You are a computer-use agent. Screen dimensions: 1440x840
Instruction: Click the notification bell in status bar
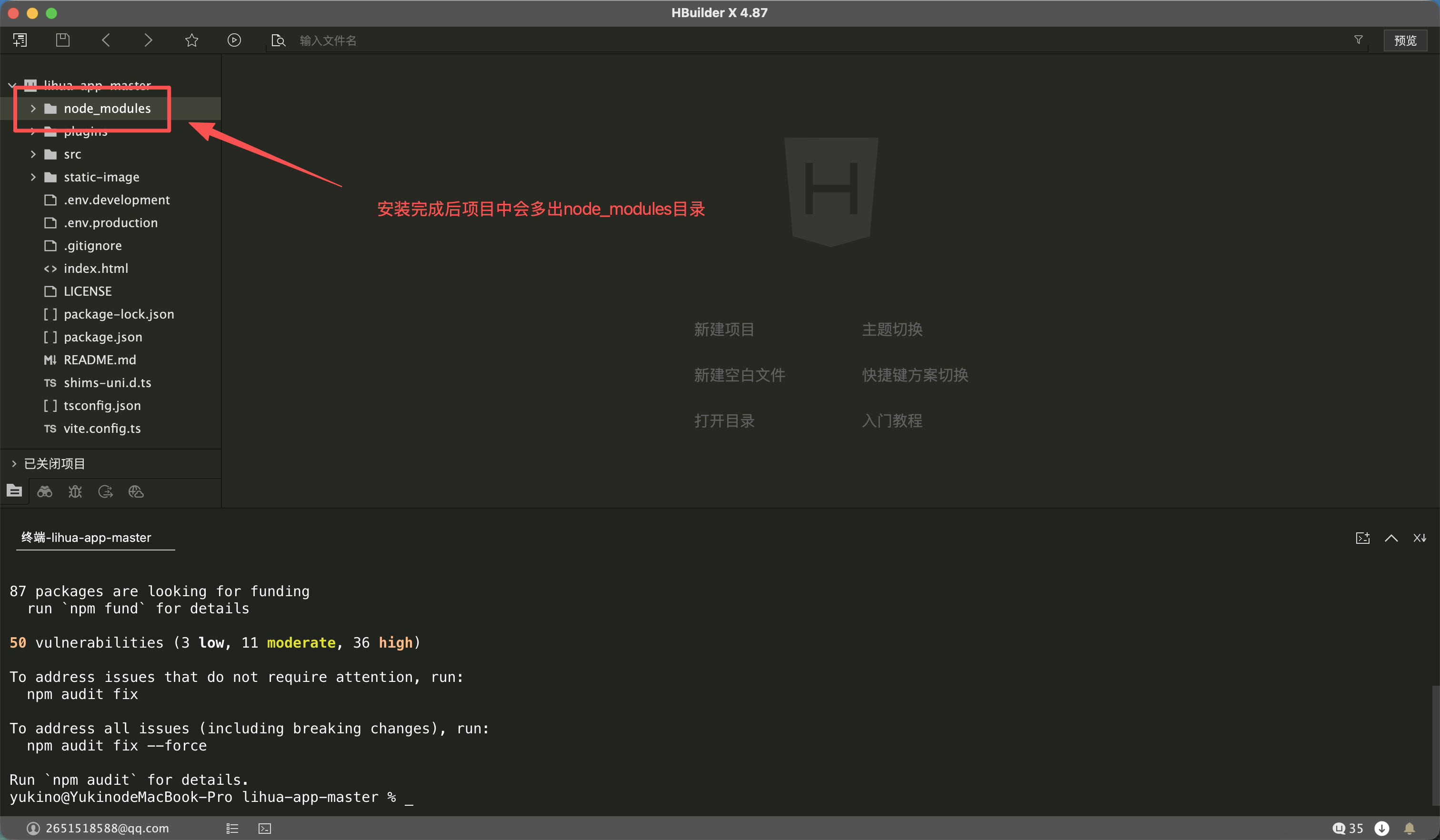1409,828
